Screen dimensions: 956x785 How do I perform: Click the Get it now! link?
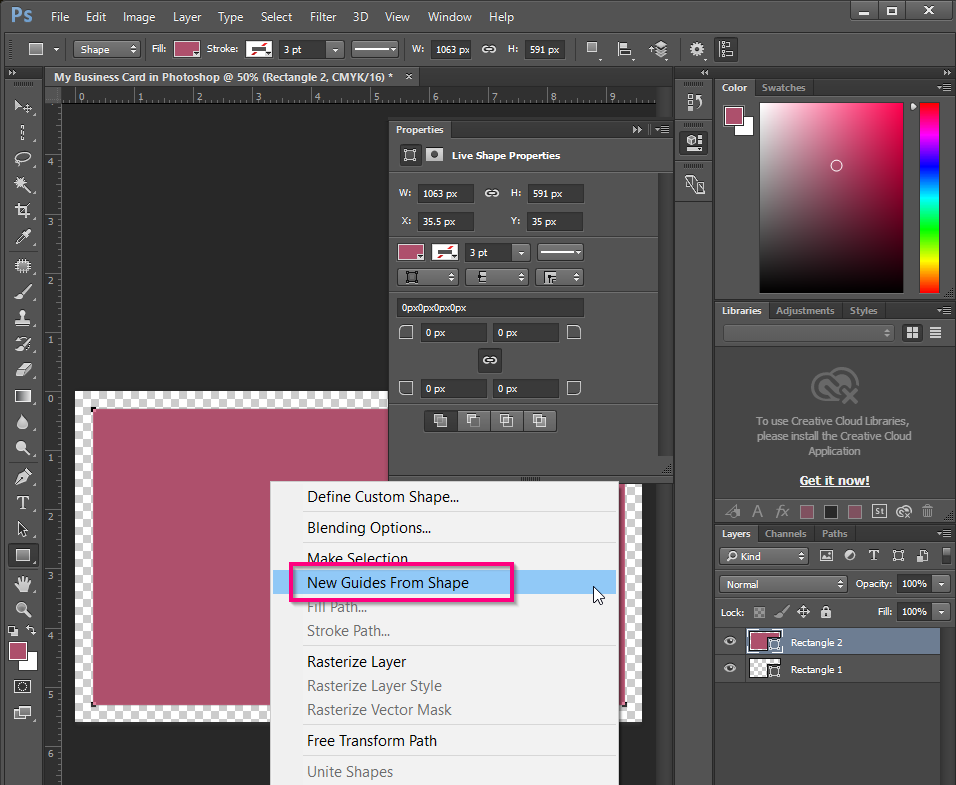coord(834,480)
